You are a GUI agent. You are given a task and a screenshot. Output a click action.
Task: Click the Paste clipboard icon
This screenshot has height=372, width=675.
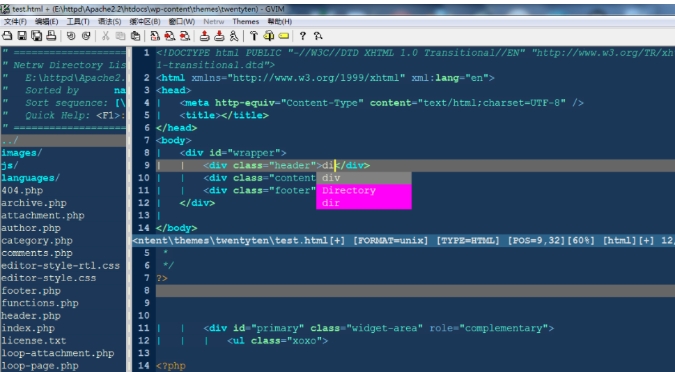(x=135, y=36)
